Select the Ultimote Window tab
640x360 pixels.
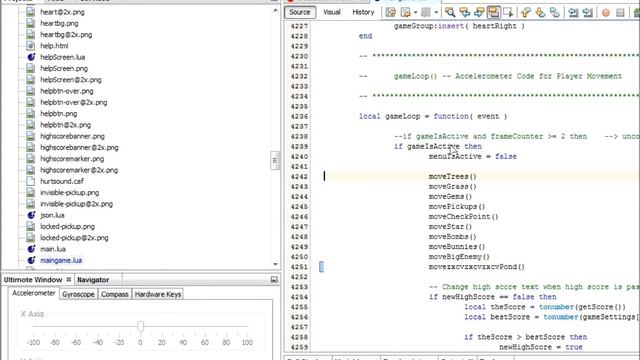coord(33,280)
